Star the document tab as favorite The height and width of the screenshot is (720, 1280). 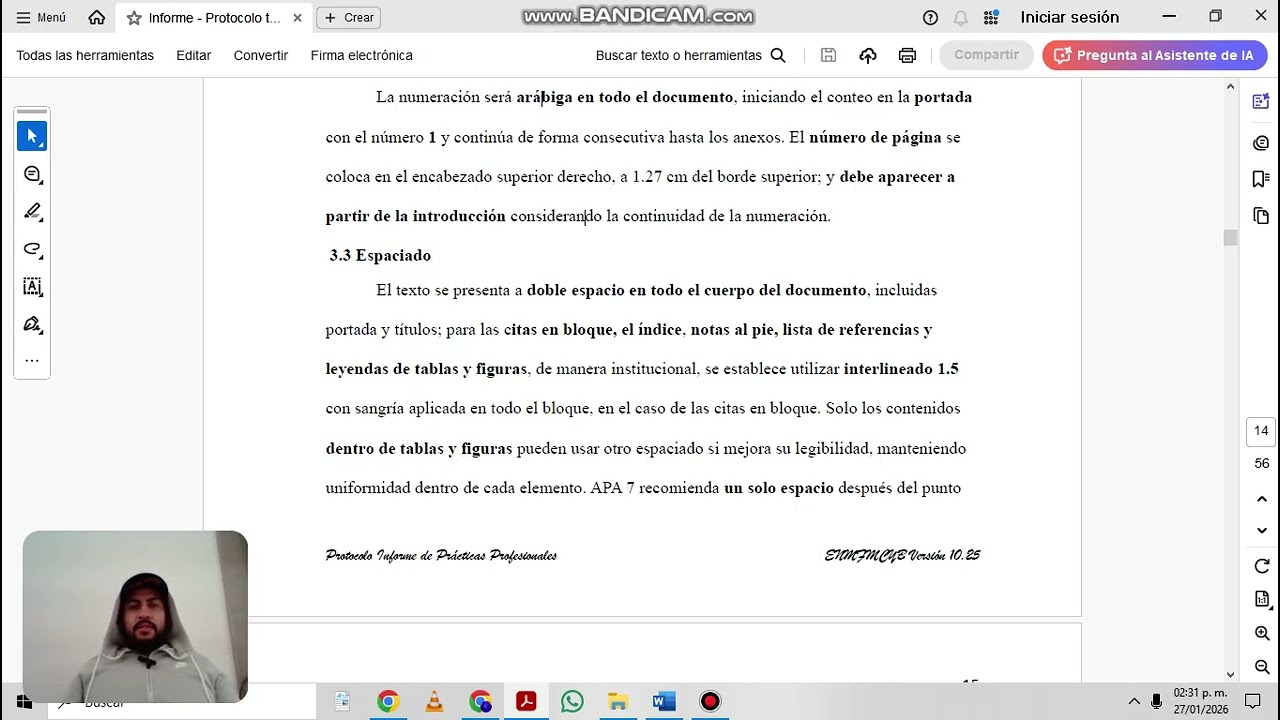pos(134,18)
